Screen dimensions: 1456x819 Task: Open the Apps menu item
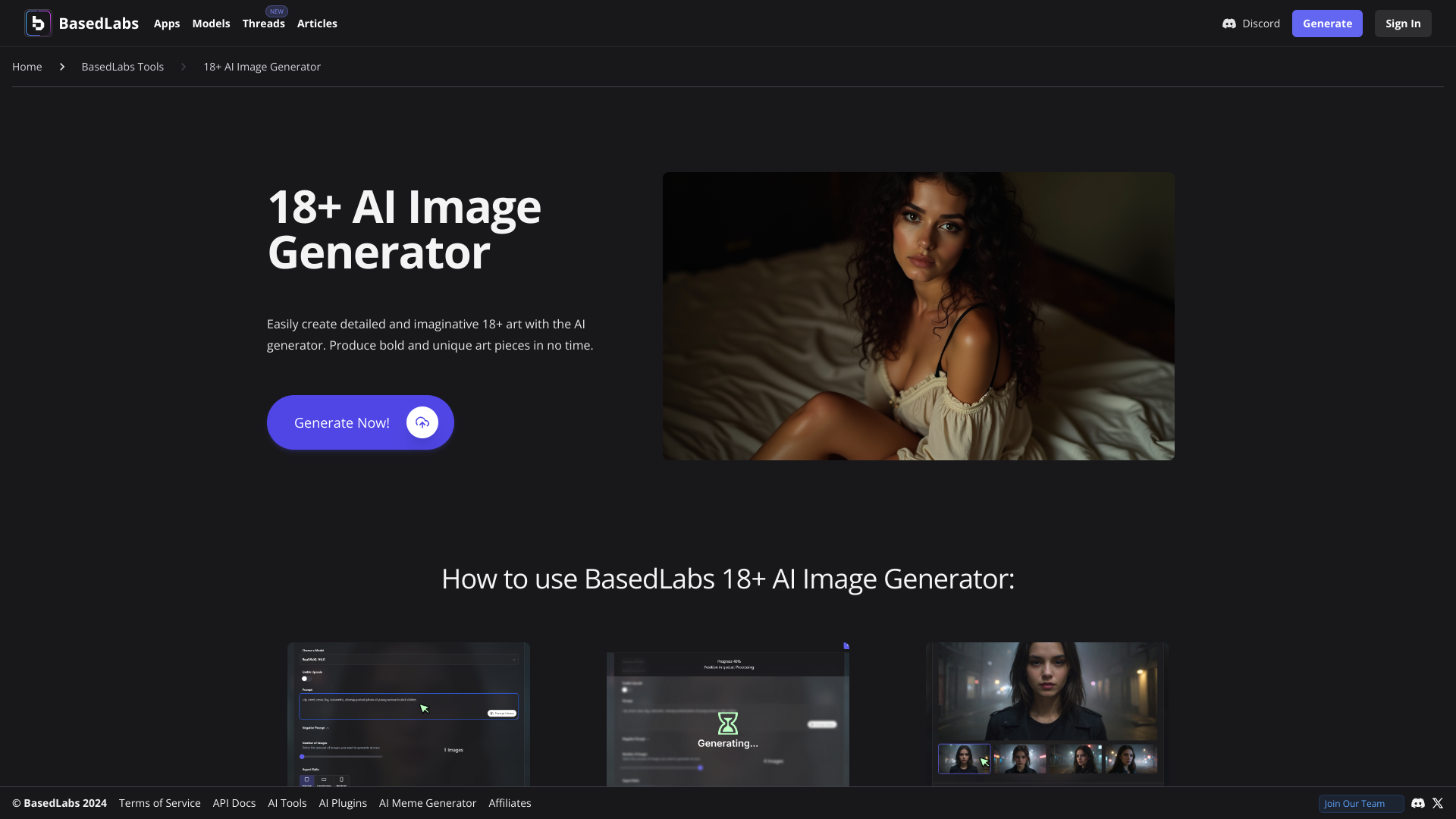167,23
